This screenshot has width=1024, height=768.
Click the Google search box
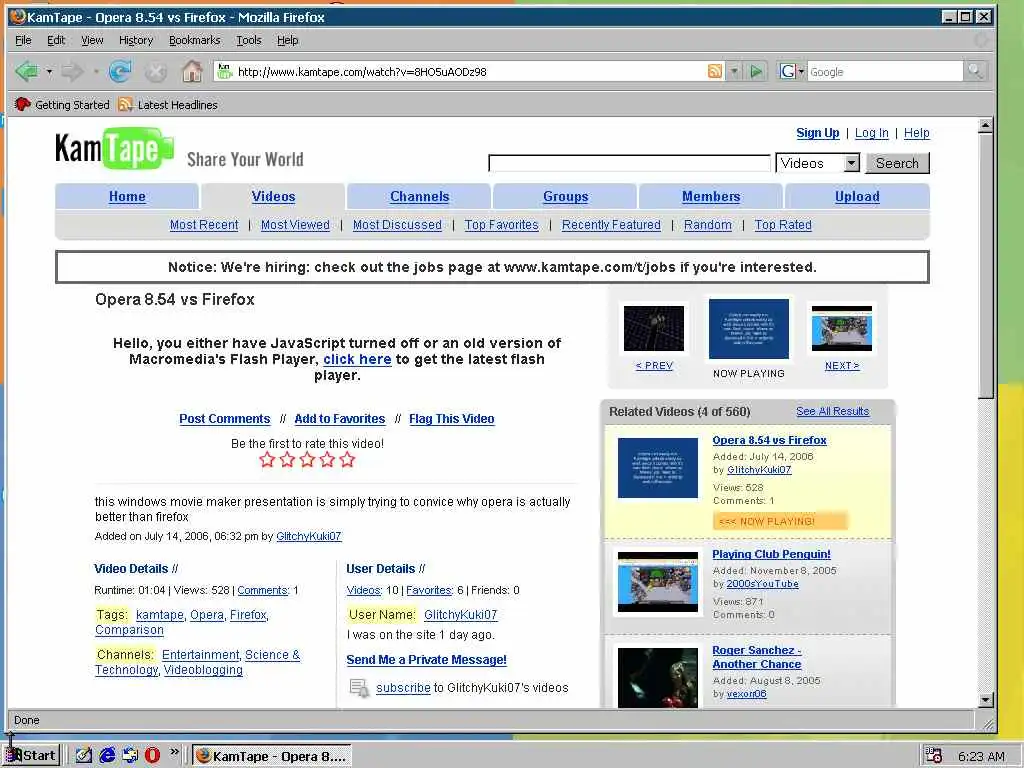(x=885, y=71)
